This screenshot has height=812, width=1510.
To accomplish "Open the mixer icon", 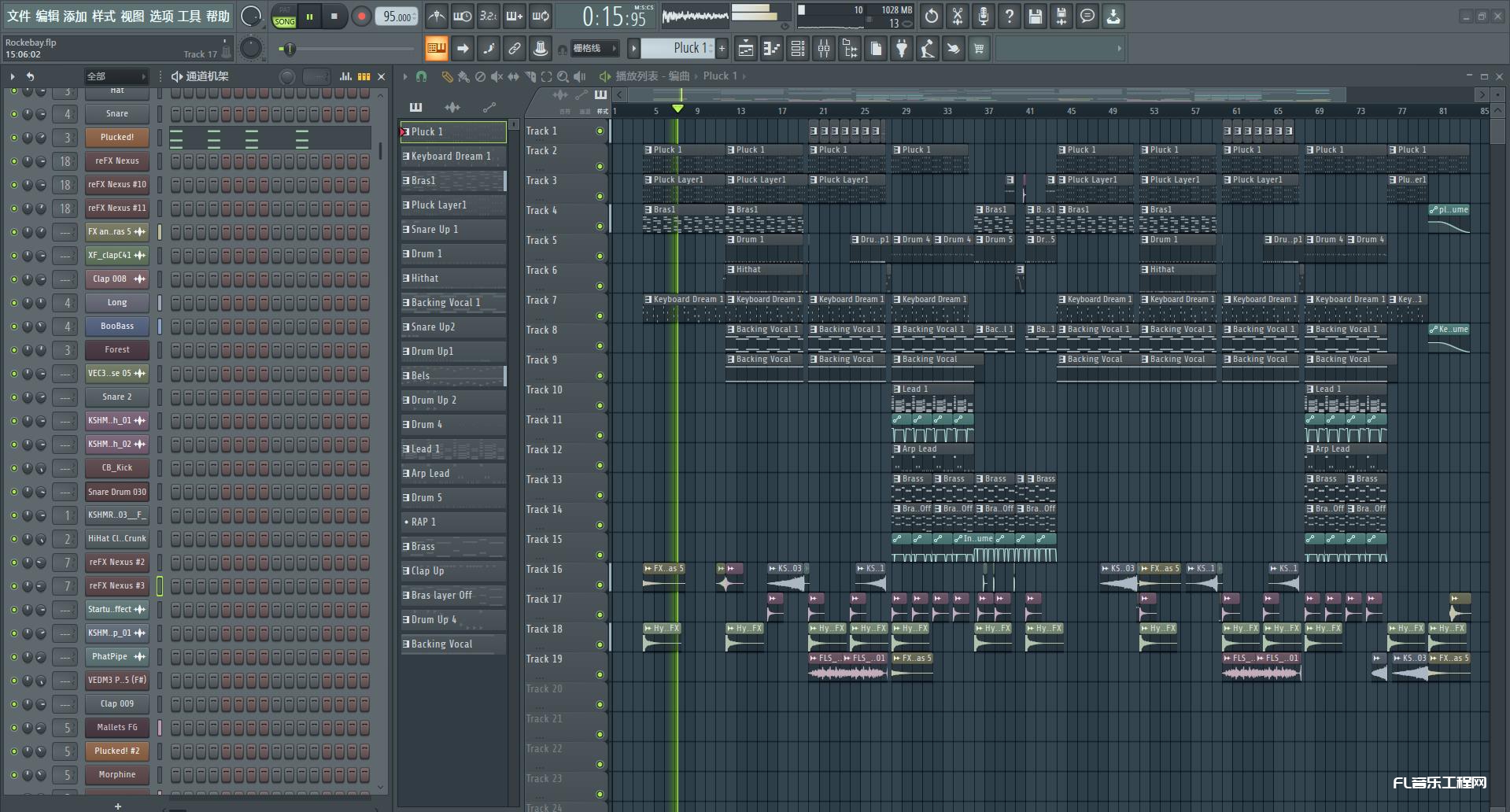I will coord(823,49).
